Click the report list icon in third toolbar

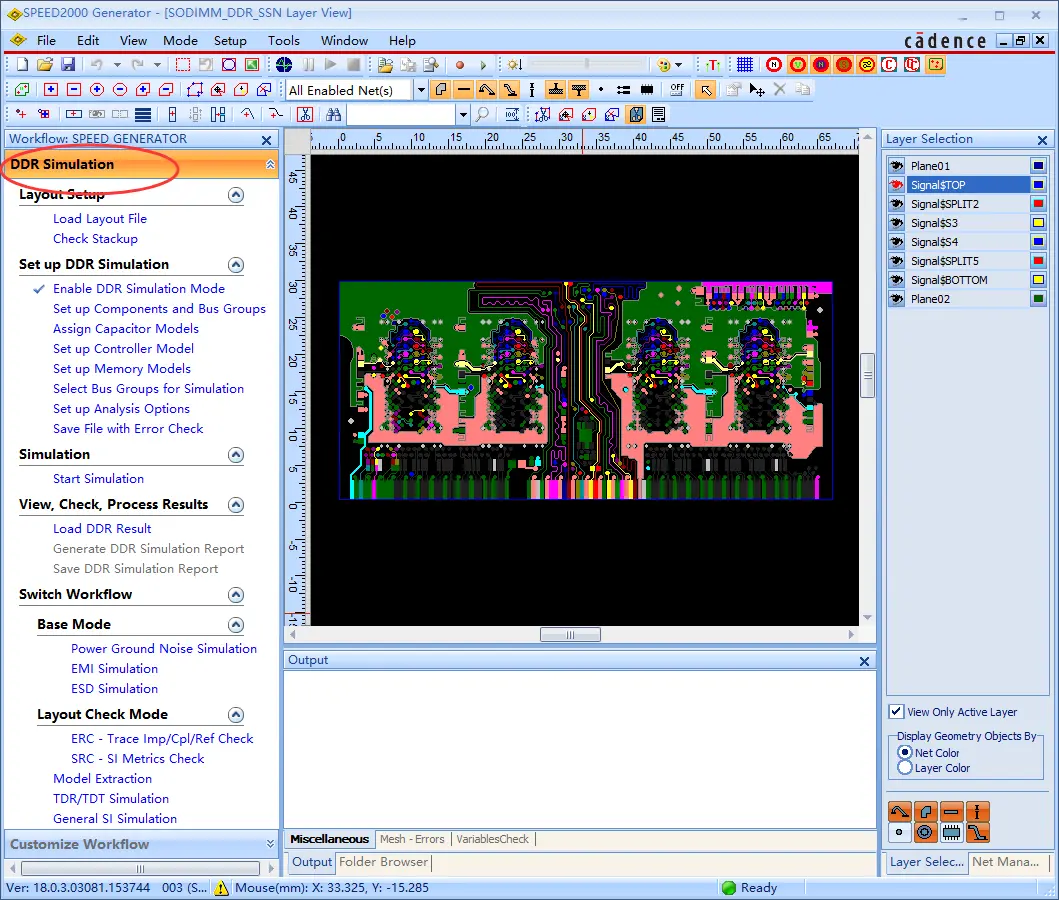(x=658, y=115)
